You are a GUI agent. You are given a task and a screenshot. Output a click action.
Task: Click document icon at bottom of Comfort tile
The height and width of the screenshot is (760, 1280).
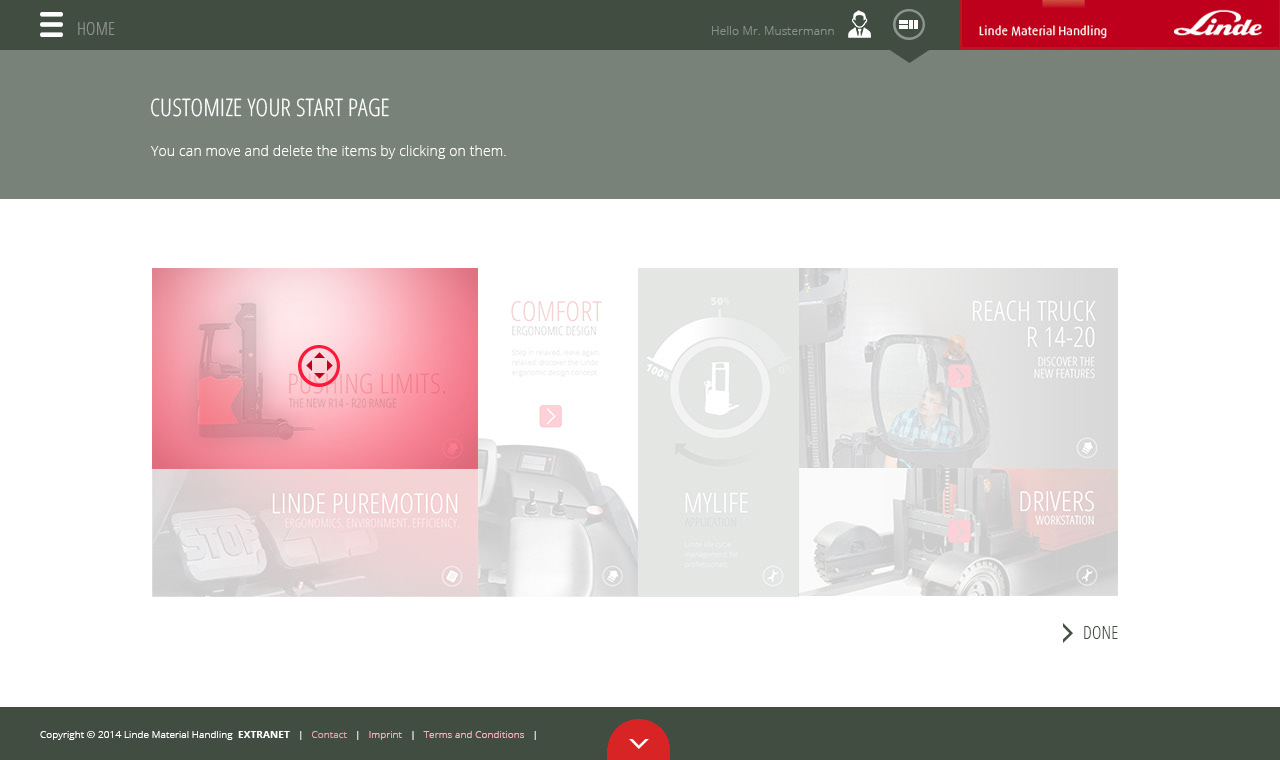coord(613,576)
